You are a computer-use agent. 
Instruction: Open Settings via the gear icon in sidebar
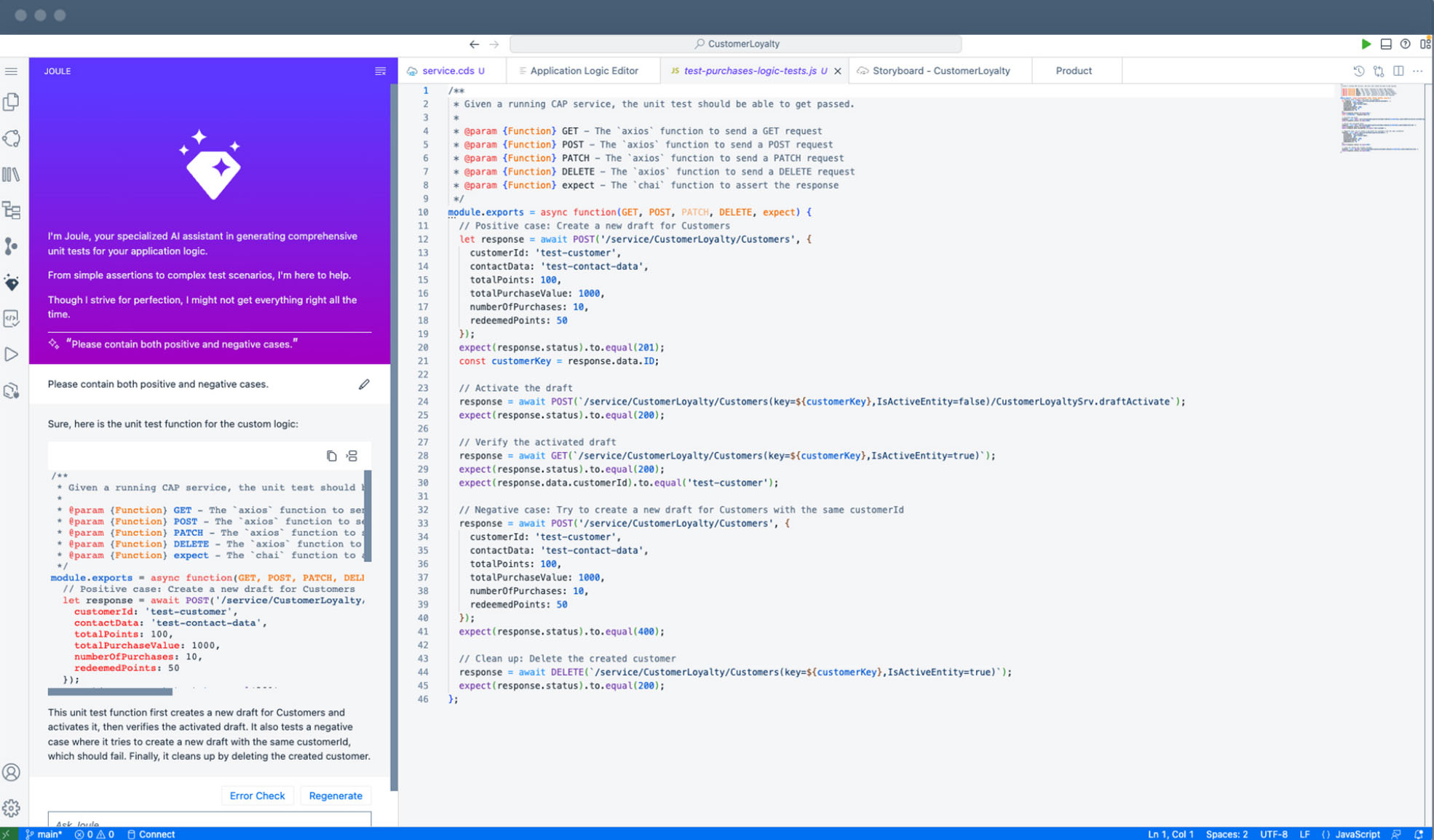[11, 808]
